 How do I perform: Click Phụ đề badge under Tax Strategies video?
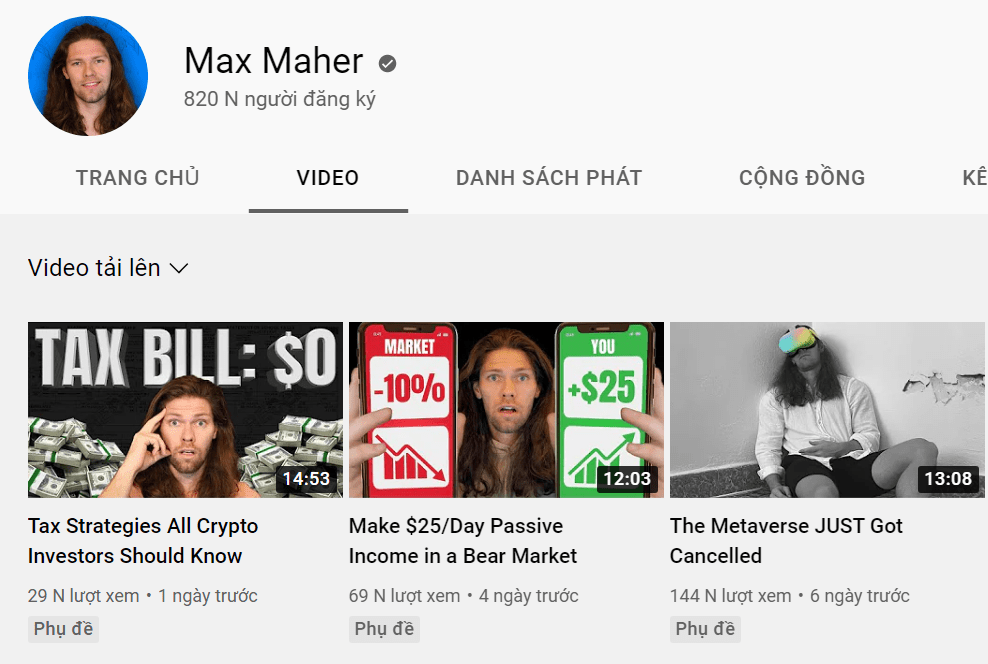(x=63, y=629)
